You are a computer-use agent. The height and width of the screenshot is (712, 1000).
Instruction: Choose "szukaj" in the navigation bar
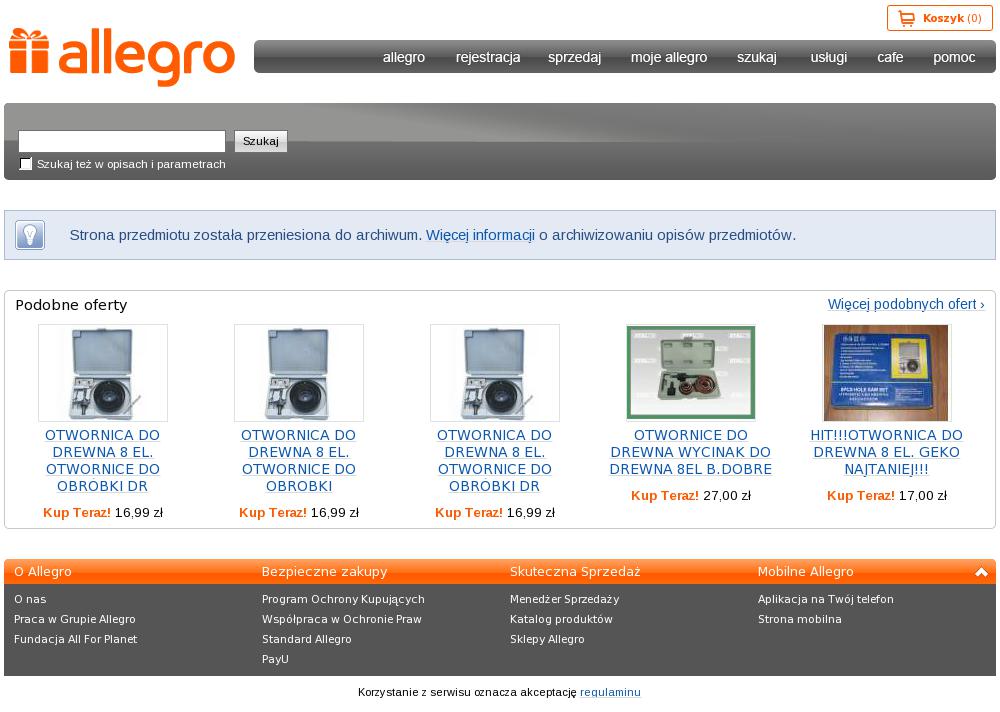tap(756, 57)
